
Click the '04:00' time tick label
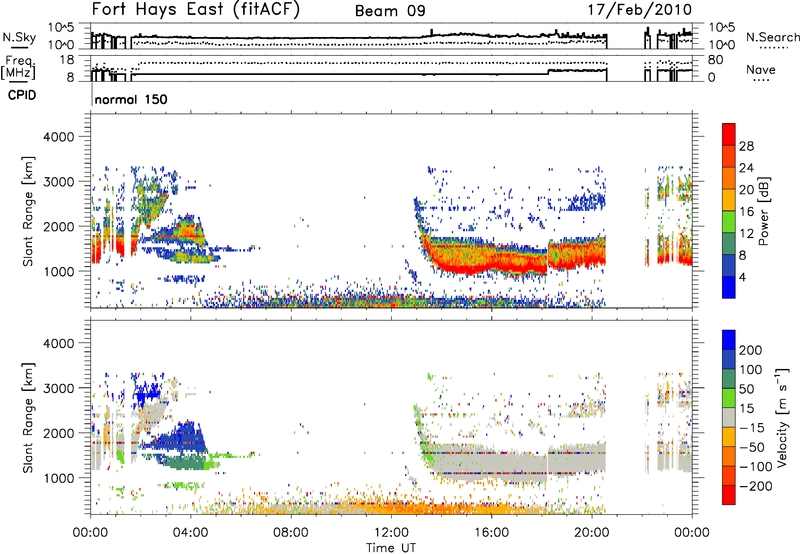[190, 533]
